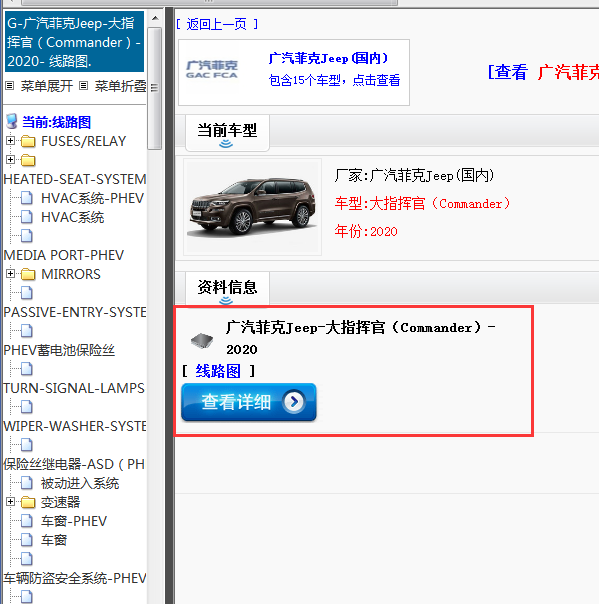Click the 返回上一页 link
599x604 pixels.
pyautogui.click(x=216, y=24)
